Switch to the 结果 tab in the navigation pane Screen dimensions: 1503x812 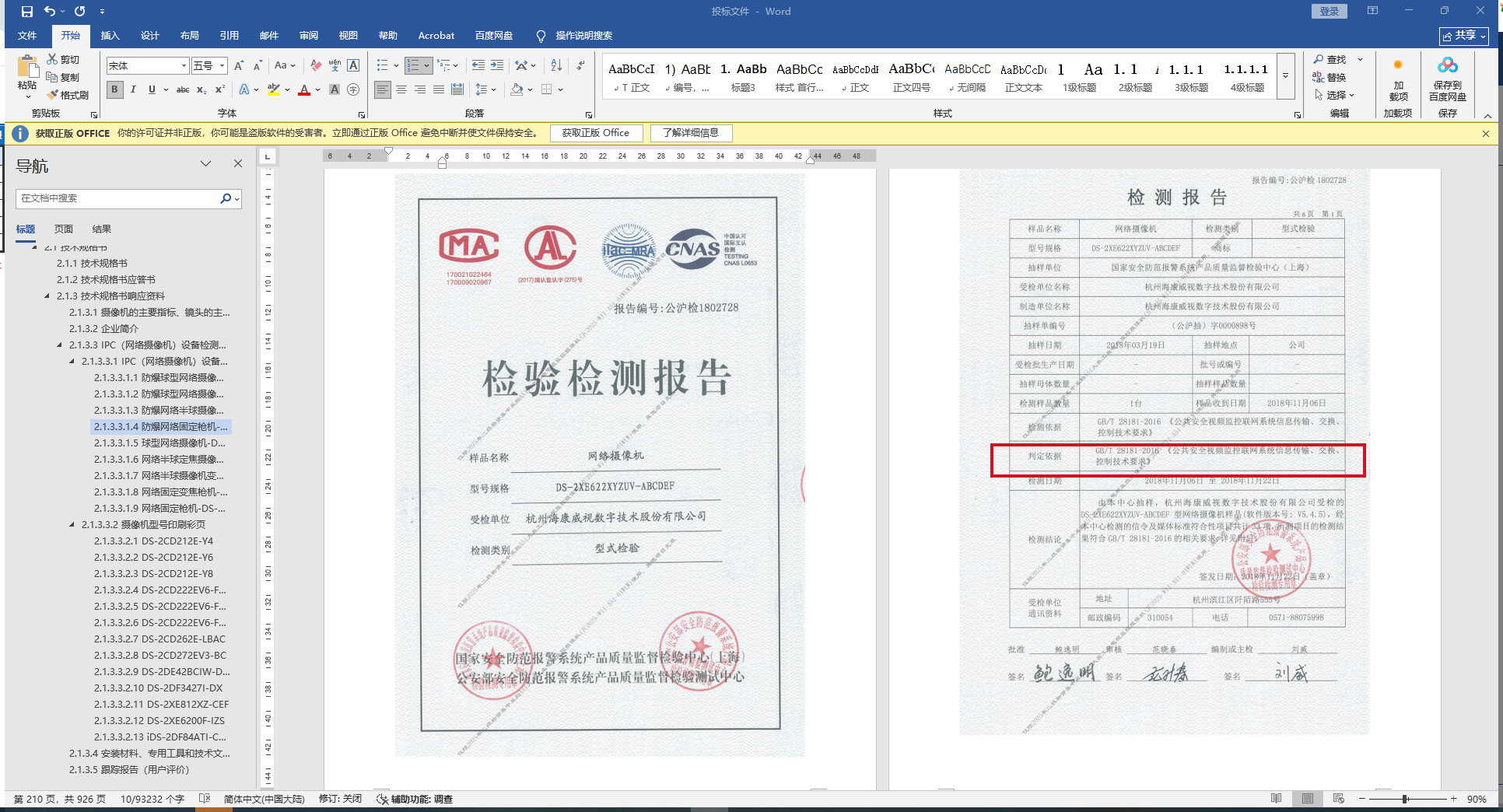tap(102, 229)
